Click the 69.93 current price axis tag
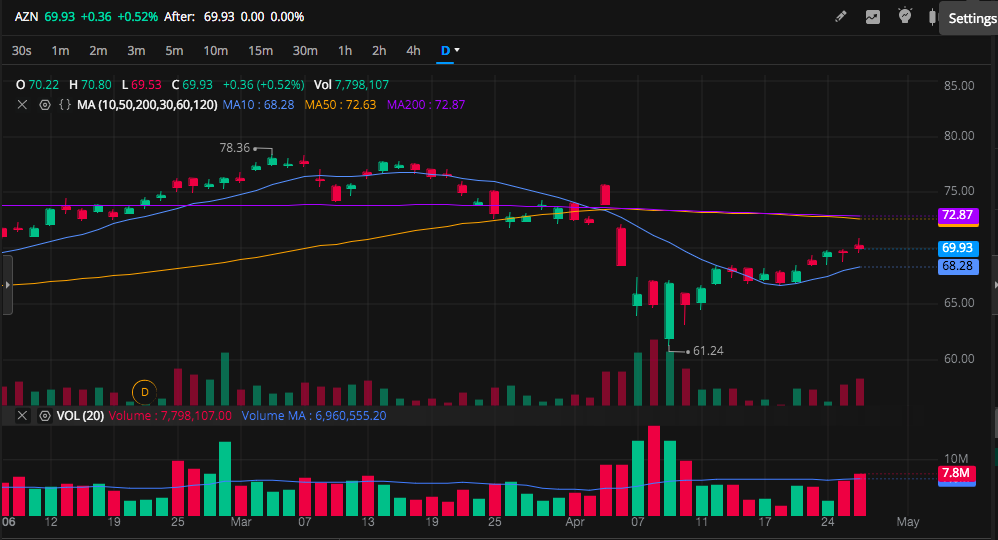The image size is (998, 540). [x=958, y=248]
